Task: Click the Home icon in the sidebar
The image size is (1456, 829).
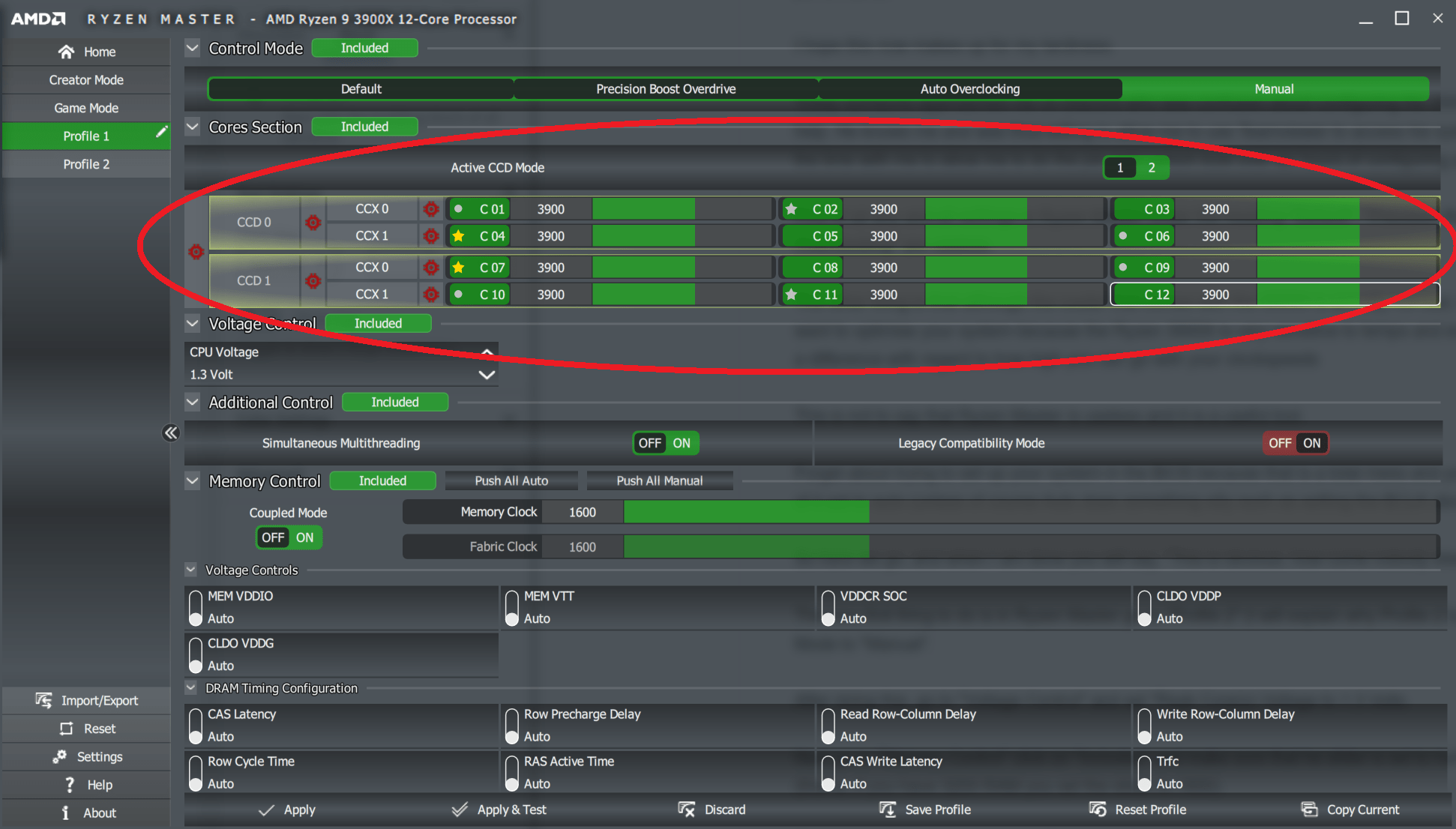Action: pos(66,52)
